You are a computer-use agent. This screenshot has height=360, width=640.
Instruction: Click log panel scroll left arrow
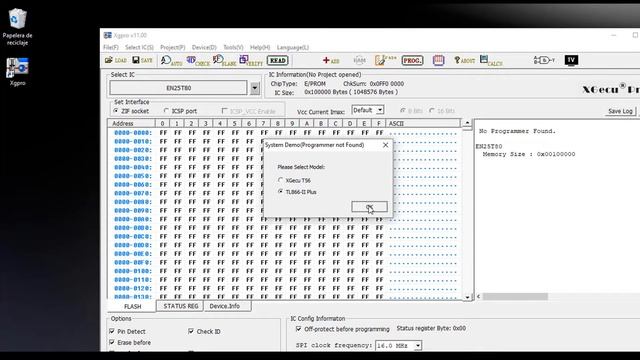[x=478, y=296]
